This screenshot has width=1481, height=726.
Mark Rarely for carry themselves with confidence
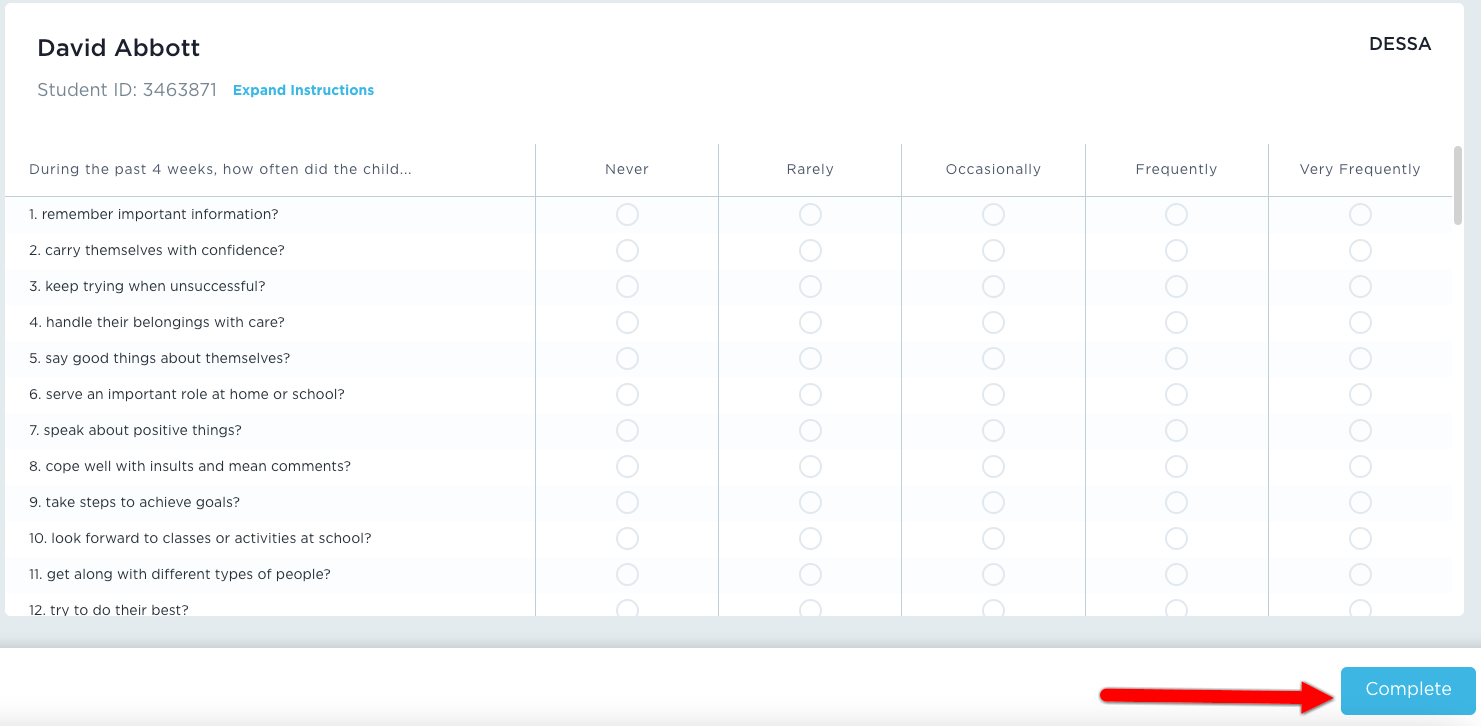(x=810, y=251)
